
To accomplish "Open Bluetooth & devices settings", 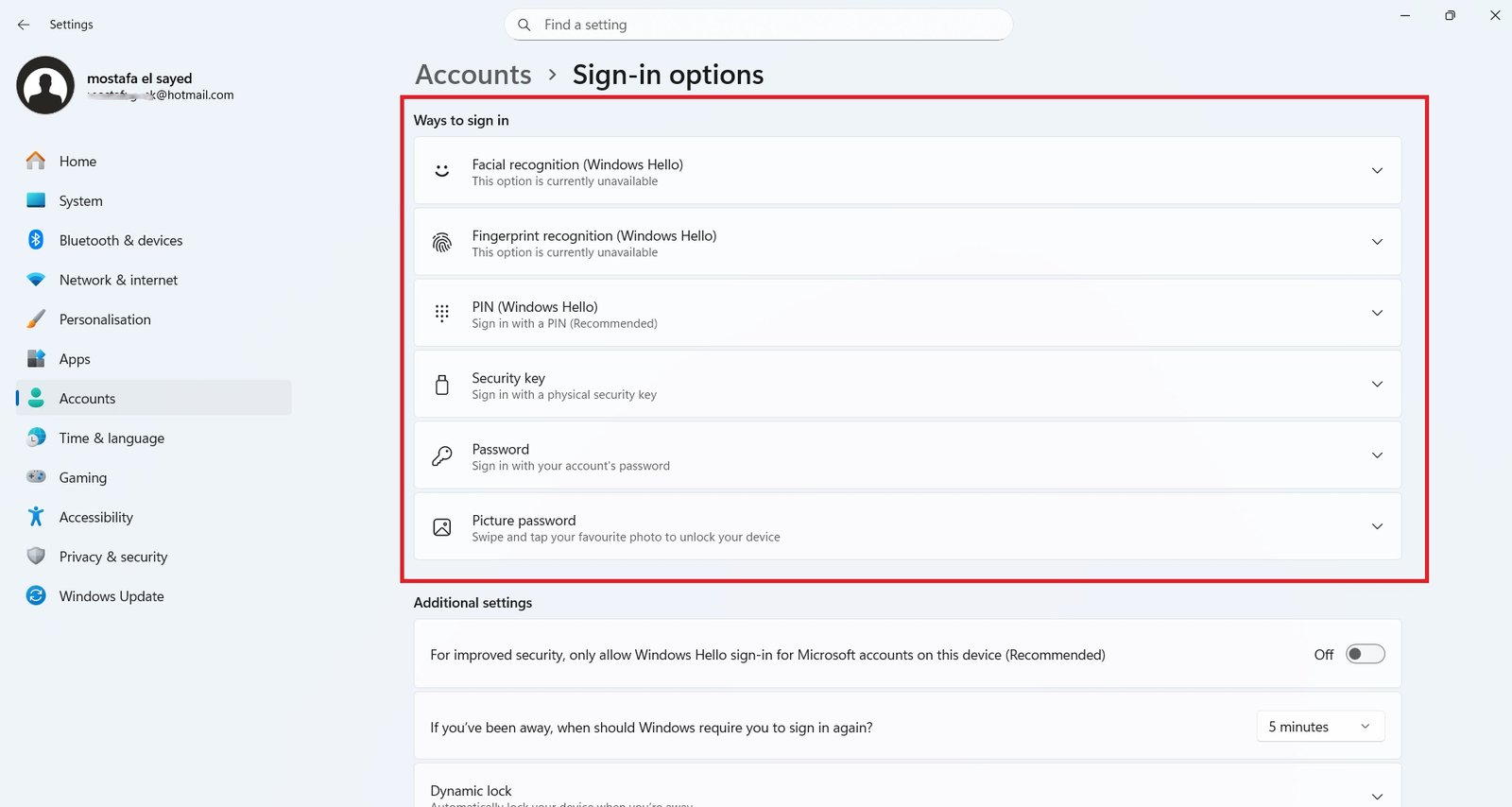I will (154, 241).
